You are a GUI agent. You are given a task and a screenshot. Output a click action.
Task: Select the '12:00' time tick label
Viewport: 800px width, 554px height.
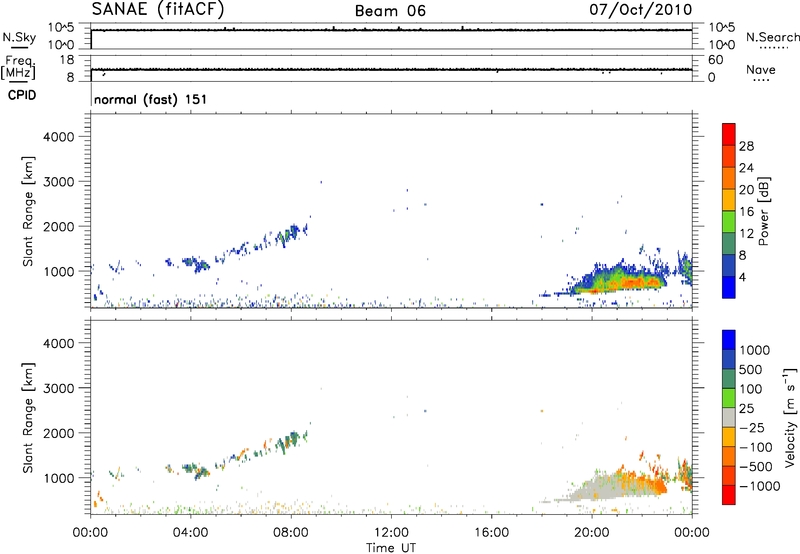pos(391,533)
